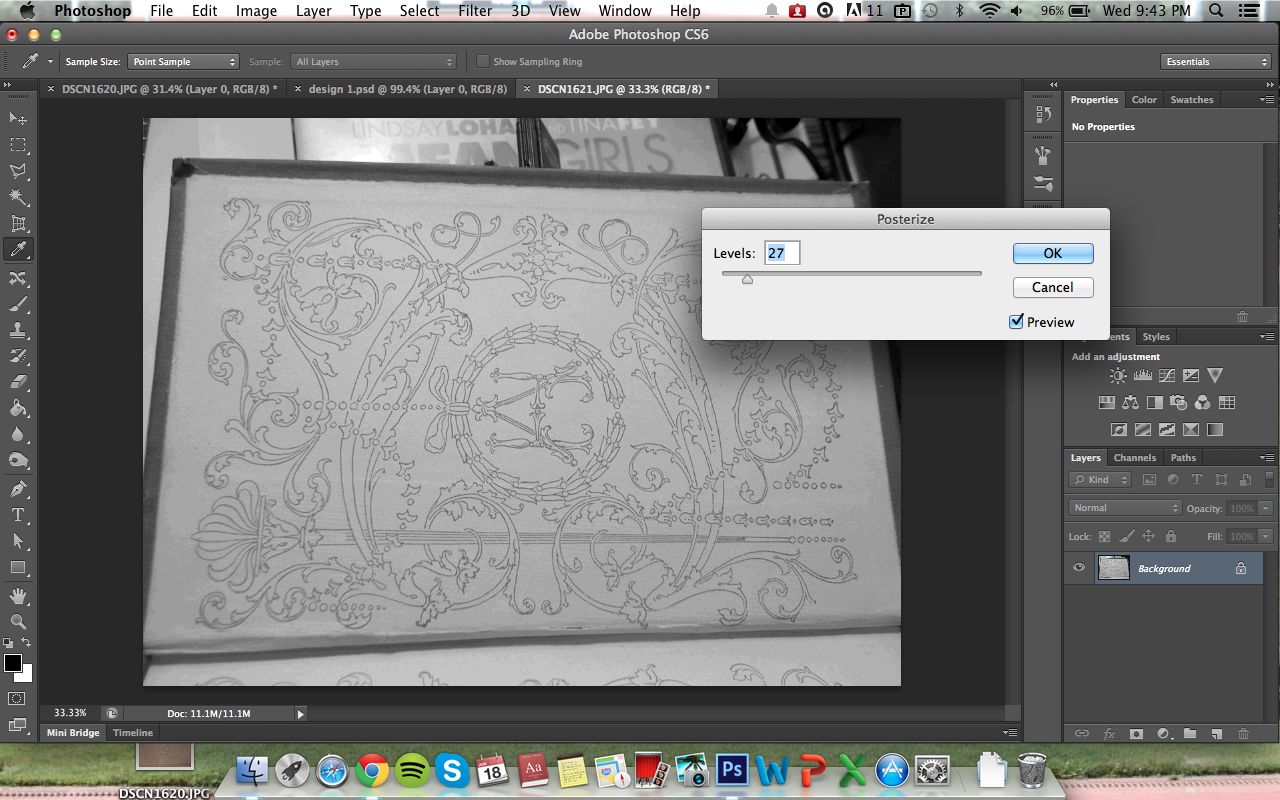Open the History collapsed panel icon
This screenshot has height=800, width=1280.
coord(1043,114)
